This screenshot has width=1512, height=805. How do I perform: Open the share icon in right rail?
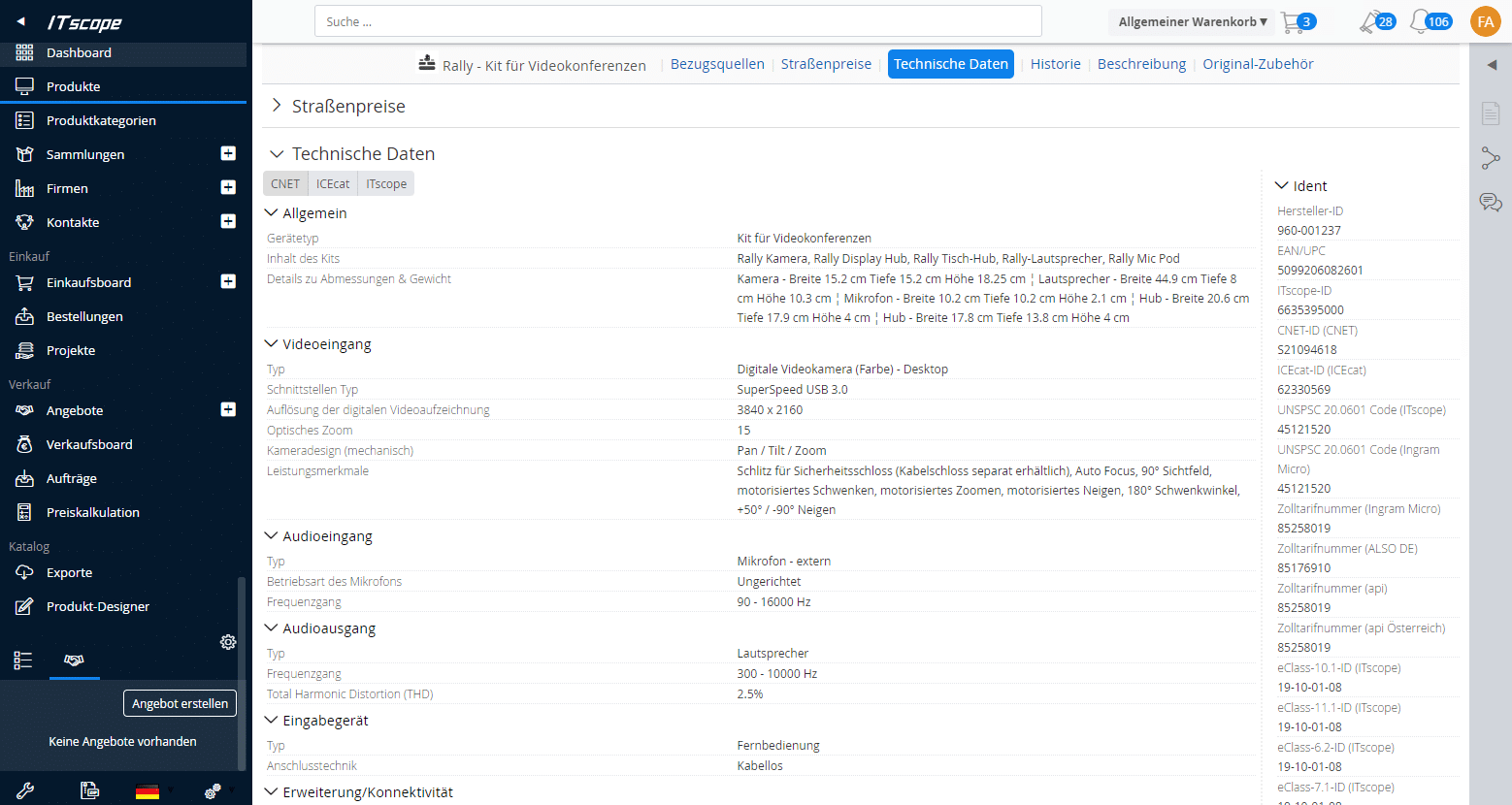coord(1491,158)
